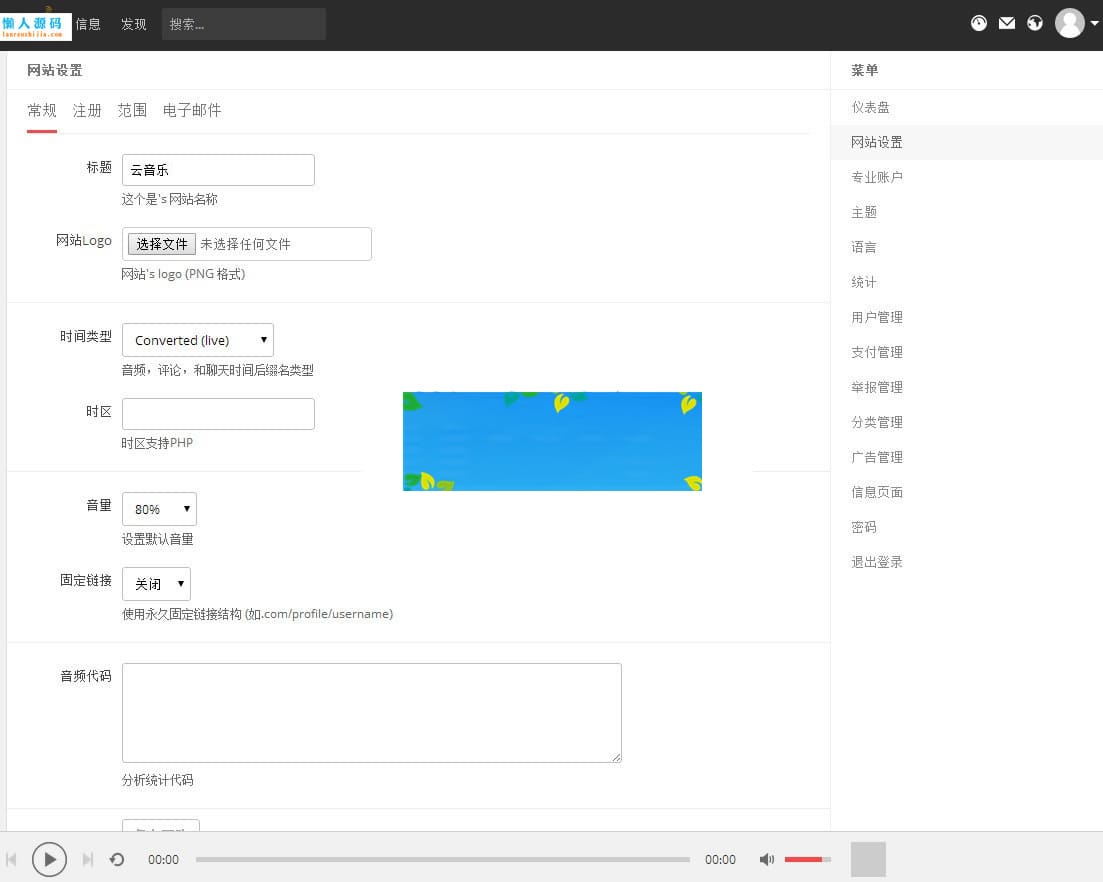
Task: Skip to next track in the player
Action: tap(89, 858)
